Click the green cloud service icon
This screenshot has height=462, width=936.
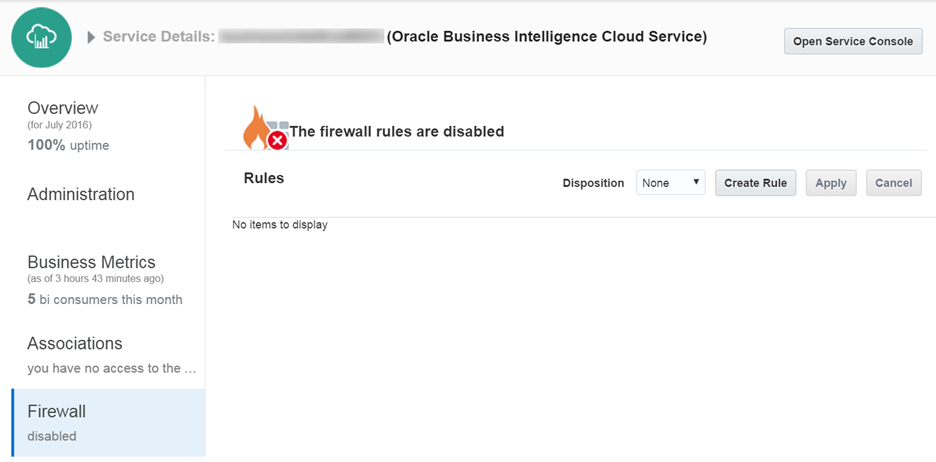[x=41, y=37]
